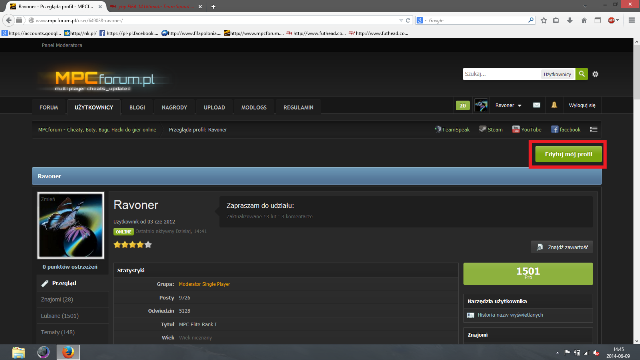Click the site search text field

click(502, 74)
